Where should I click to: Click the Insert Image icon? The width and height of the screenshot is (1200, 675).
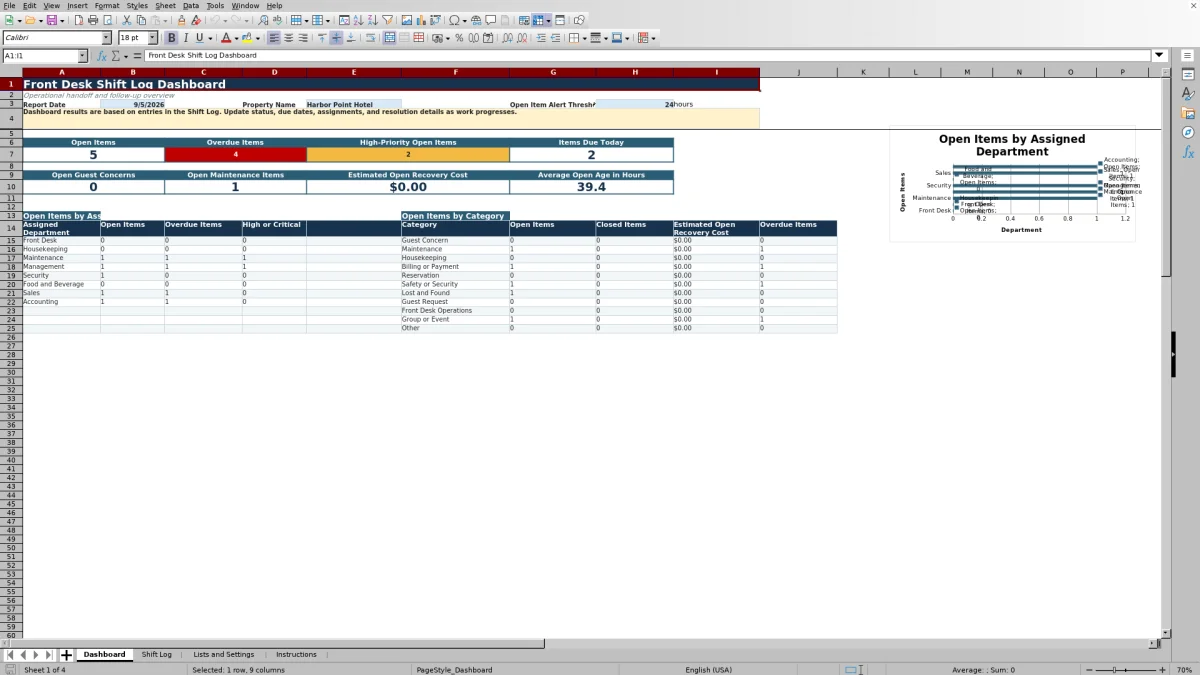tap(406, 20)
